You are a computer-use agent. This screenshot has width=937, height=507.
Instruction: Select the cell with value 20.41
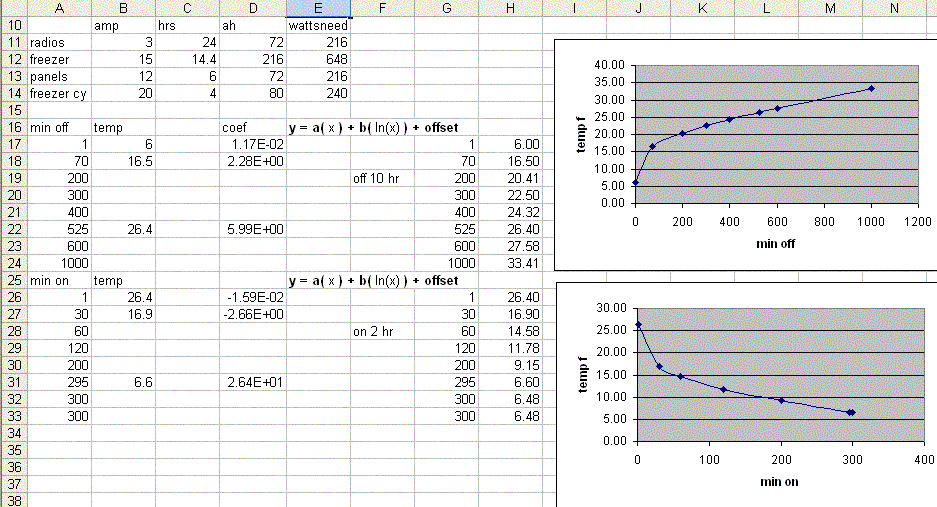[x=510, y=178]
